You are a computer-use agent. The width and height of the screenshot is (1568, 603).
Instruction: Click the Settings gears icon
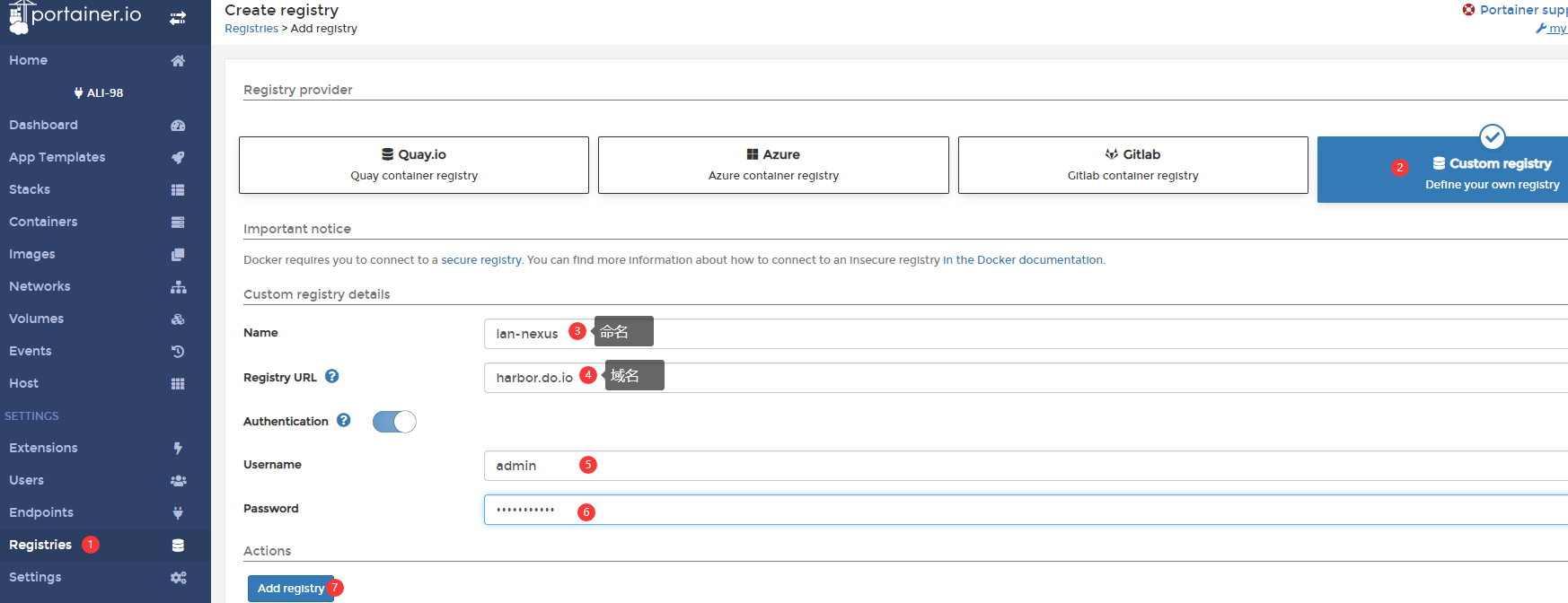click(178, 578)
